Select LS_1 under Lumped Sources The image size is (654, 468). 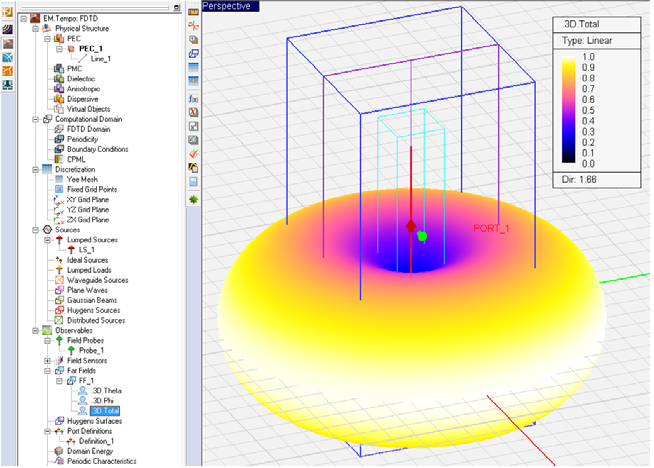pos(85,250)
